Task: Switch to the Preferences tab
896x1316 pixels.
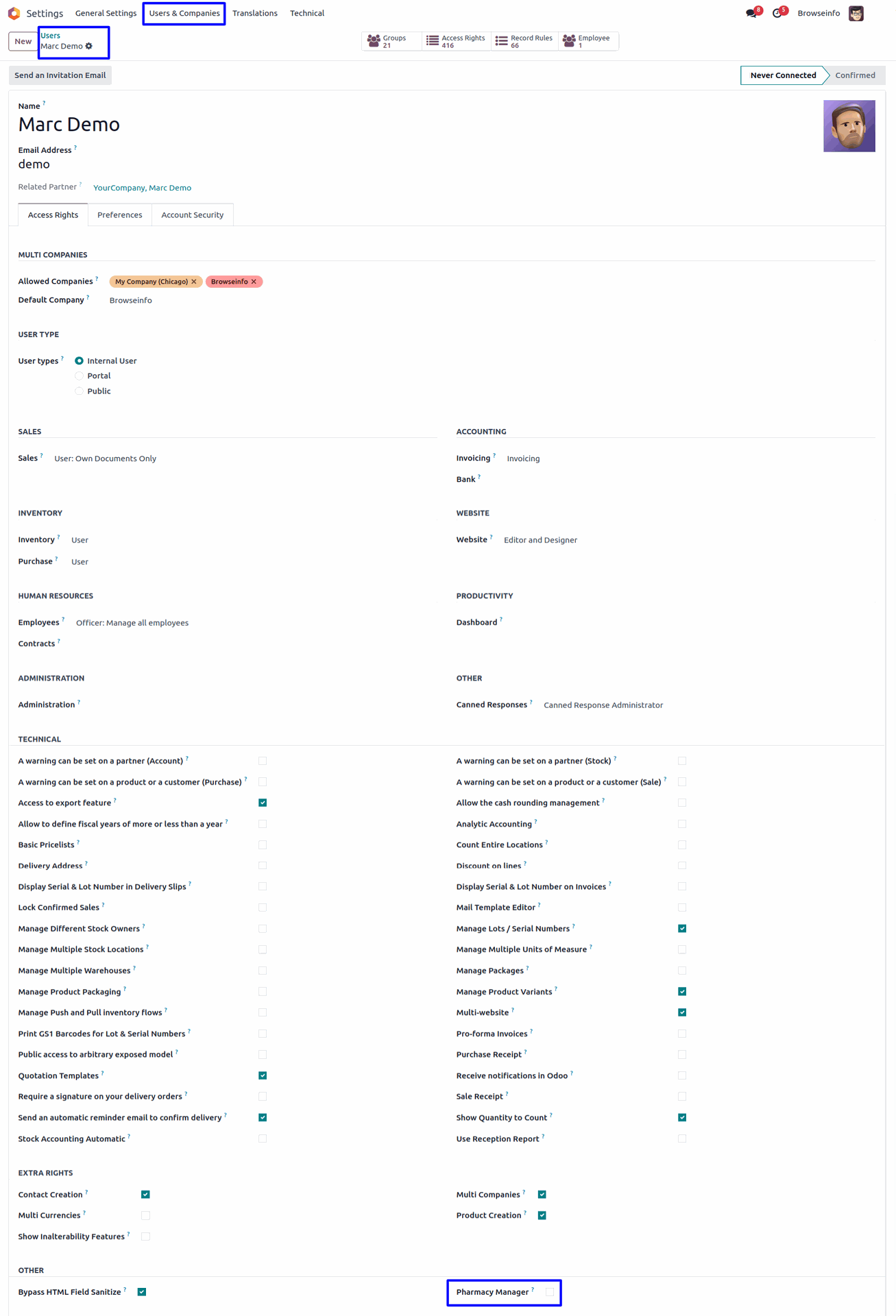Action: click(120, 215)
